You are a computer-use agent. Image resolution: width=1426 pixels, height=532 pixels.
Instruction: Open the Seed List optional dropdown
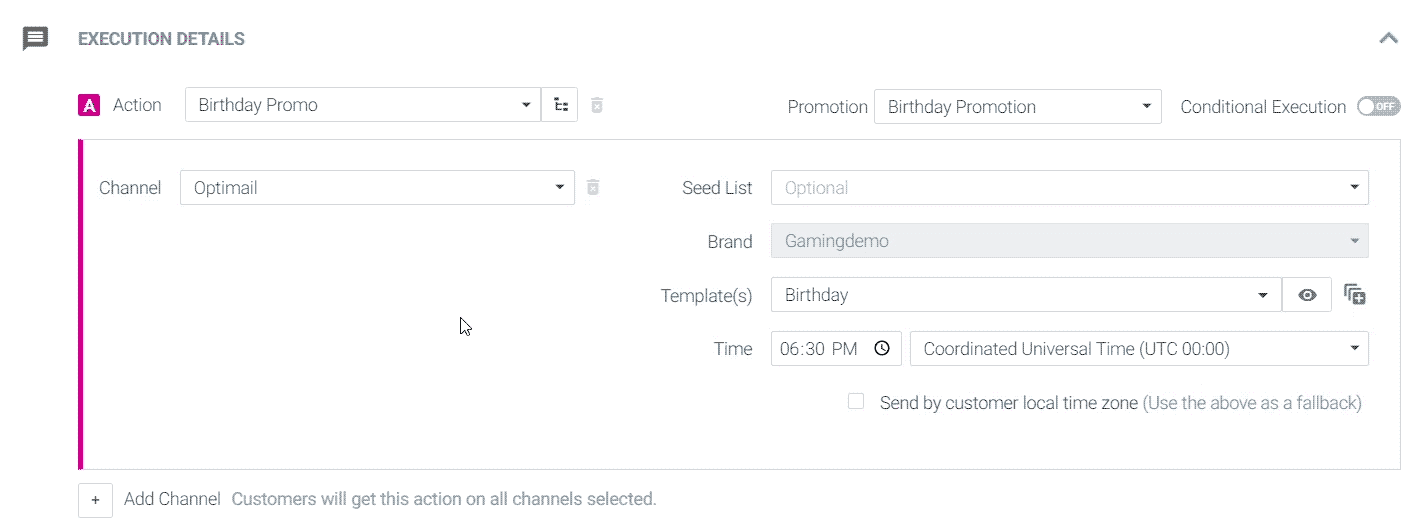tap(1069, 187)
